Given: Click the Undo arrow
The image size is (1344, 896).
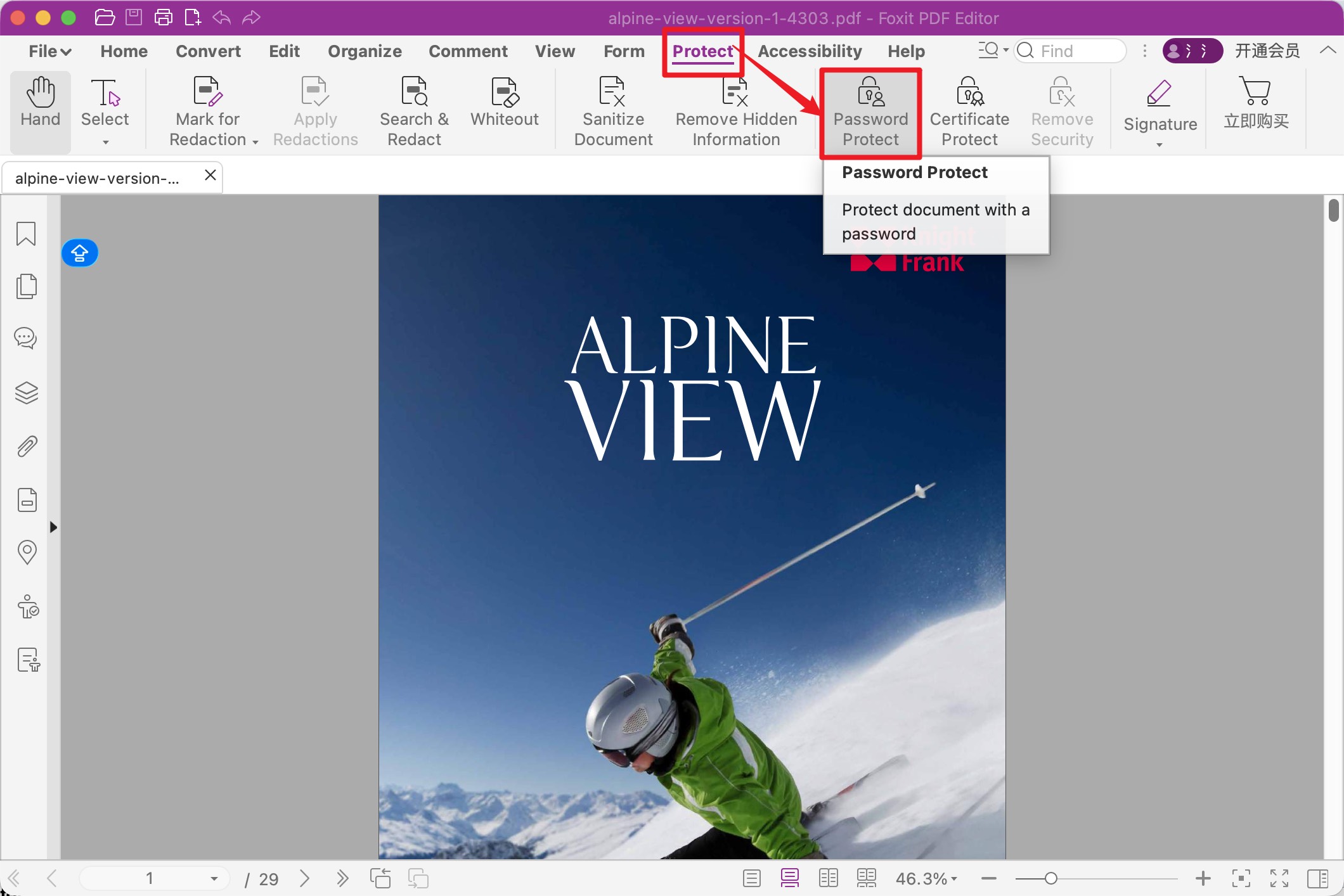Looking at the screenshot, I should [221, 17].
